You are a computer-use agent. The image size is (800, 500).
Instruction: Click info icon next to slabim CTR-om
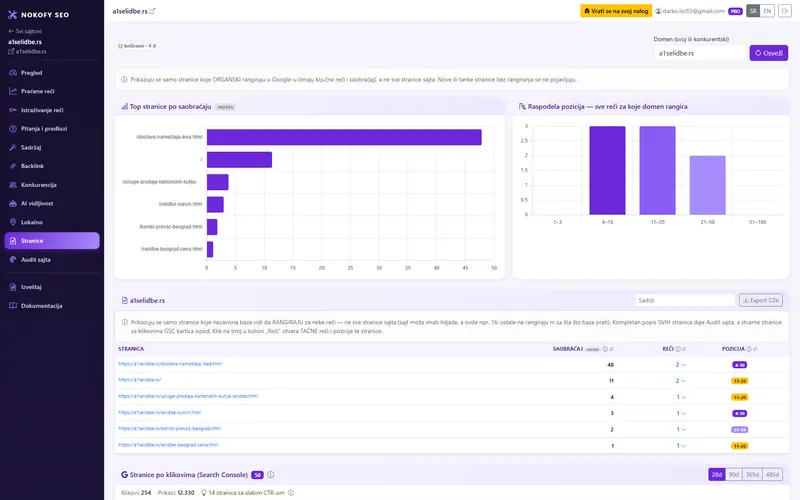[291, 493]
